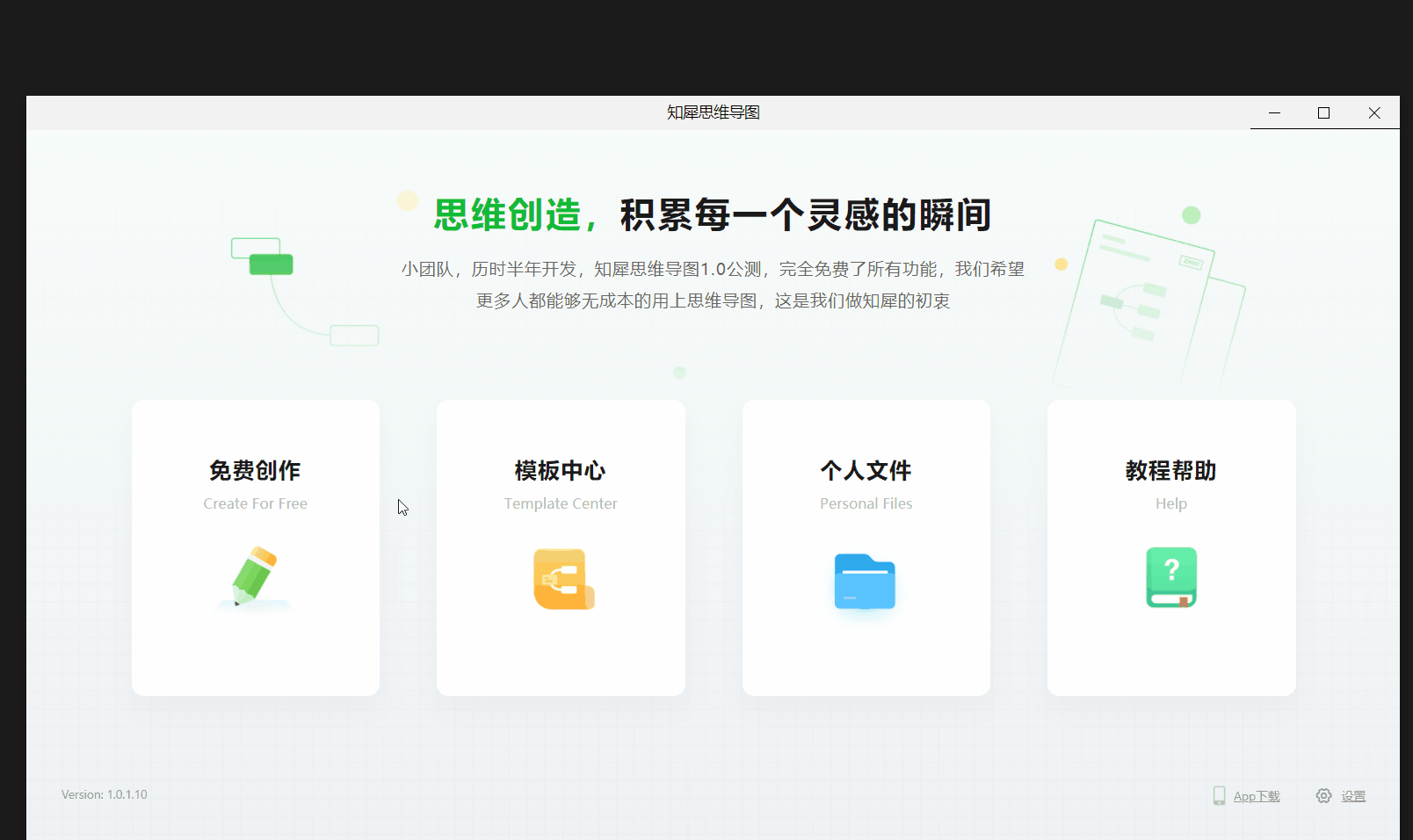Click the phone icon beside App下载

tap(1219, 796)
